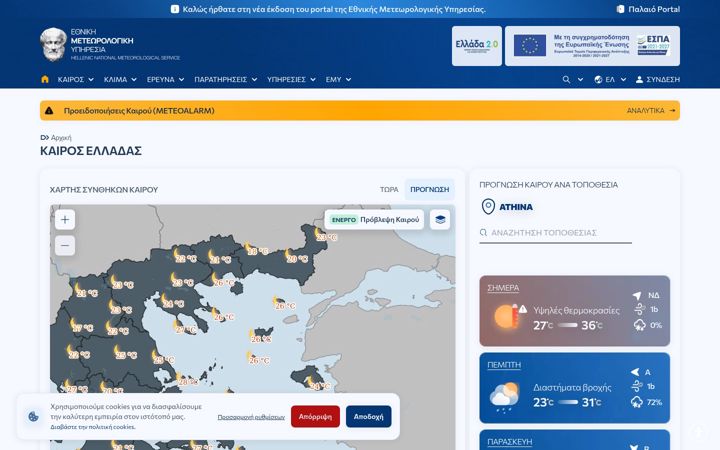Screen dimensions: 720x450
Task: Zoom in on the weather map
Action: [65, 219]
